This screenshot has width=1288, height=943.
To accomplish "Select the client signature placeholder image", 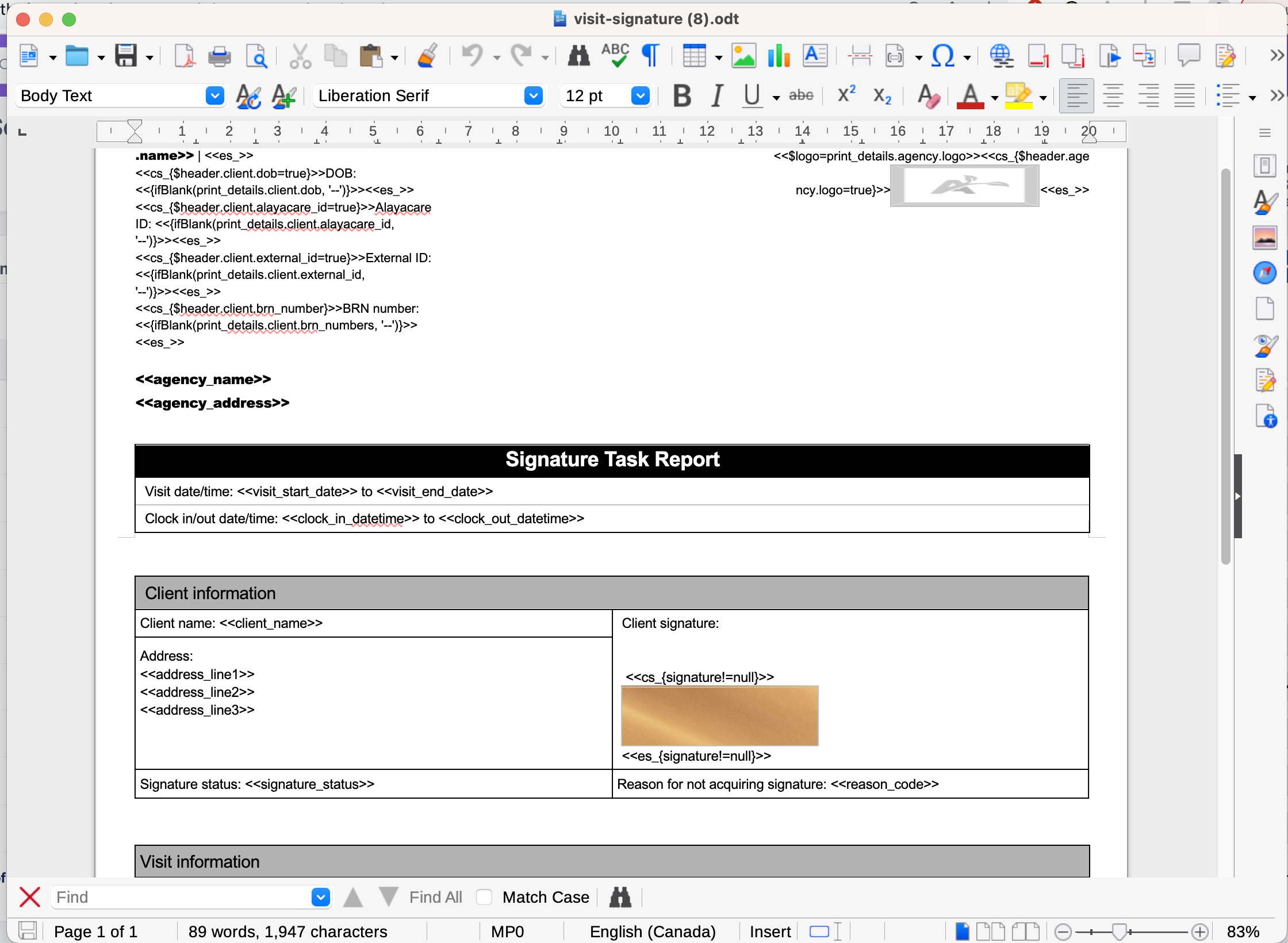I will pos(719,715).
